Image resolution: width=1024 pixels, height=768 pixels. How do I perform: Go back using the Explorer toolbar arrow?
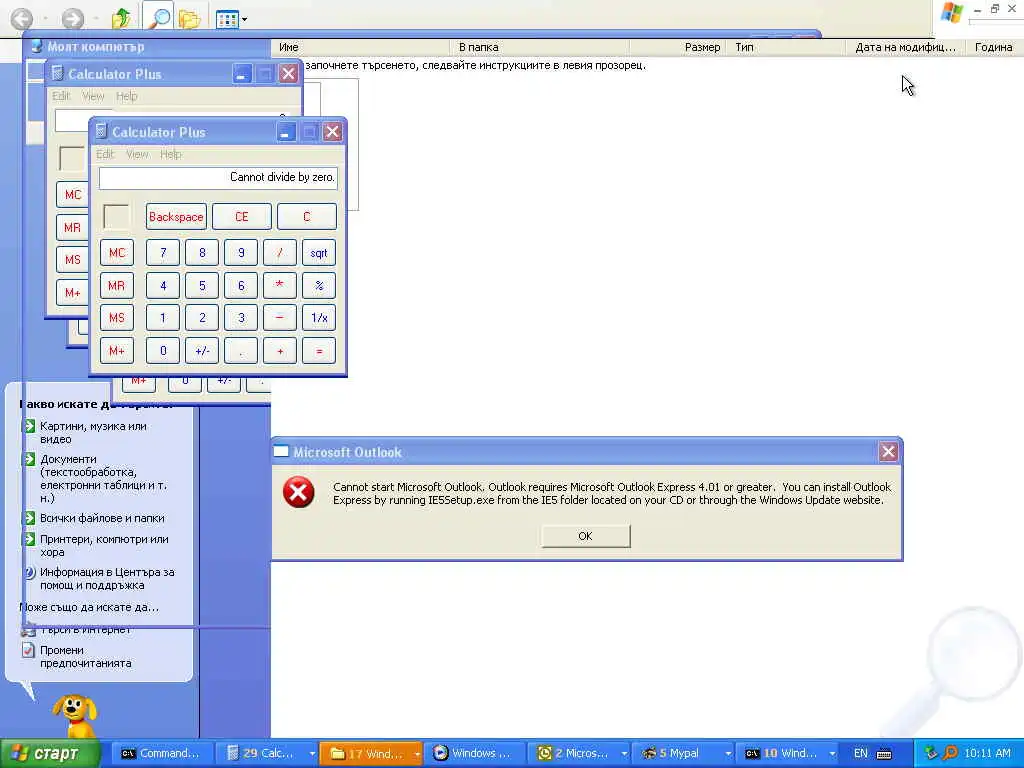(x=22, y=18)
